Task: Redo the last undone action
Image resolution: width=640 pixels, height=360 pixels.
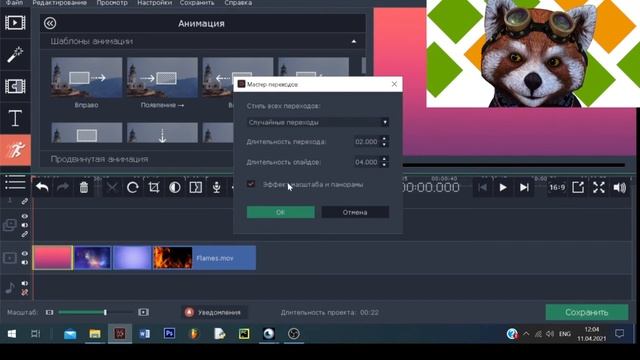Action: [x=63, y=187]
